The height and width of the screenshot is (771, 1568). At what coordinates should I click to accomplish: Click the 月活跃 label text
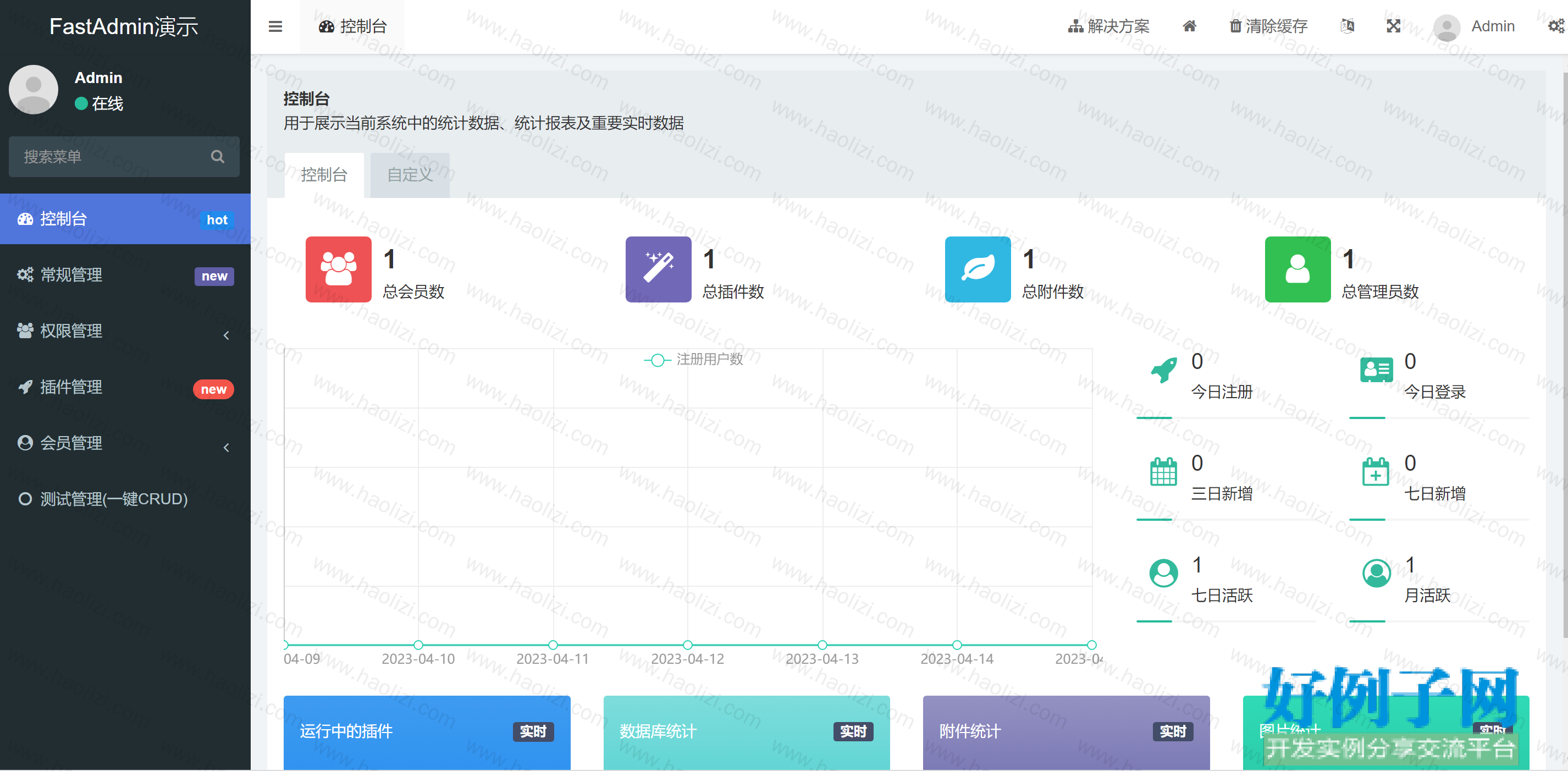click(x=1427, y=595)
